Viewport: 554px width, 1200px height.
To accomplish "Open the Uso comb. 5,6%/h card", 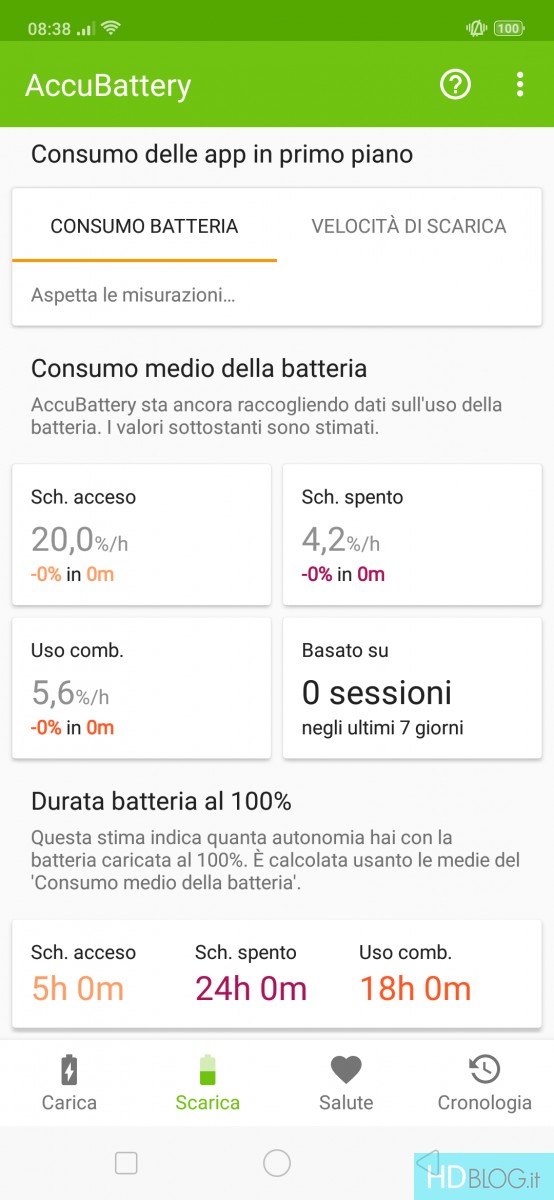I will (141, 688).
